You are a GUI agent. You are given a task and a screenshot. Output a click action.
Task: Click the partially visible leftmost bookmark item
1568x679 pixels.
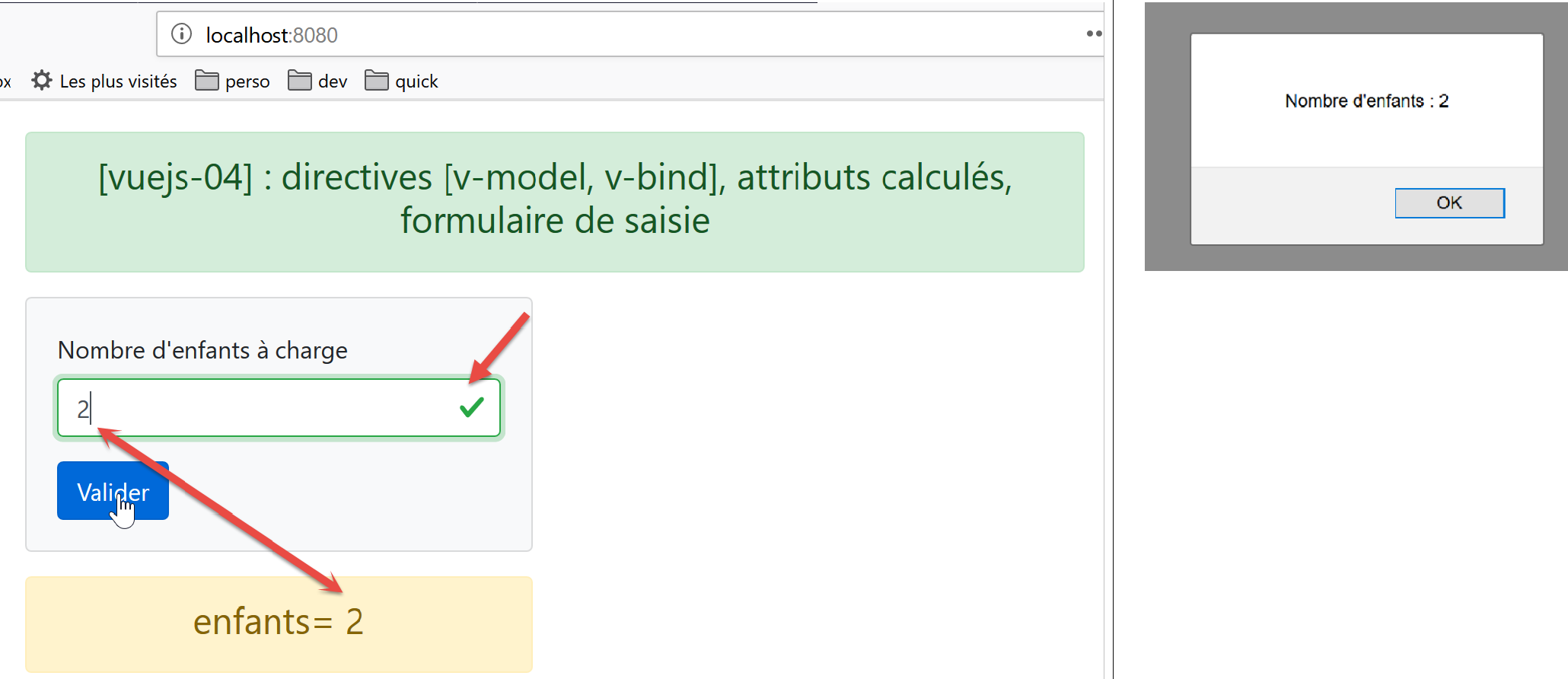coord(5,81)
